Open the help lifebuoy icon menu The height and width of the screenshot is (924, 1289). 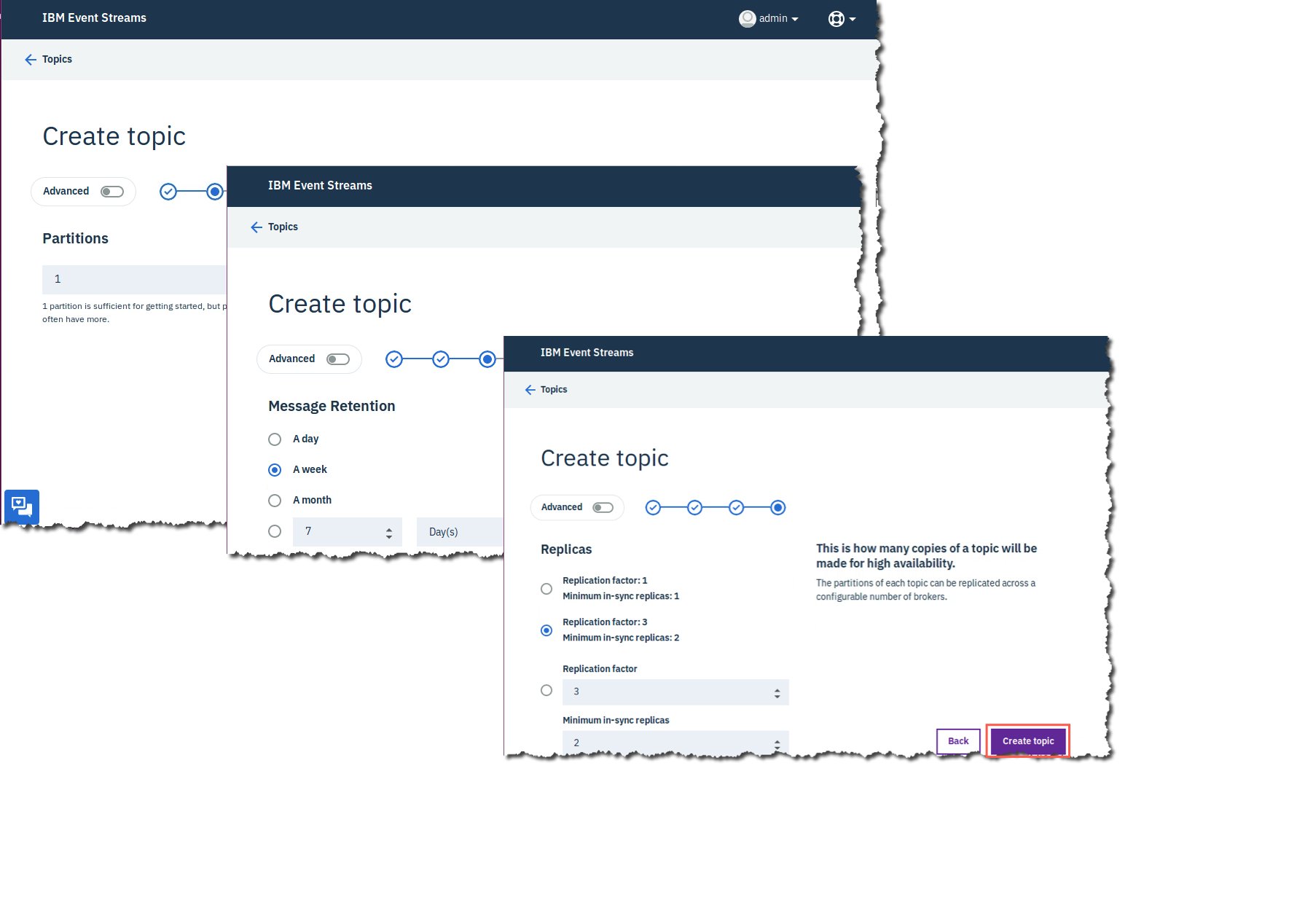pos(842,19)
